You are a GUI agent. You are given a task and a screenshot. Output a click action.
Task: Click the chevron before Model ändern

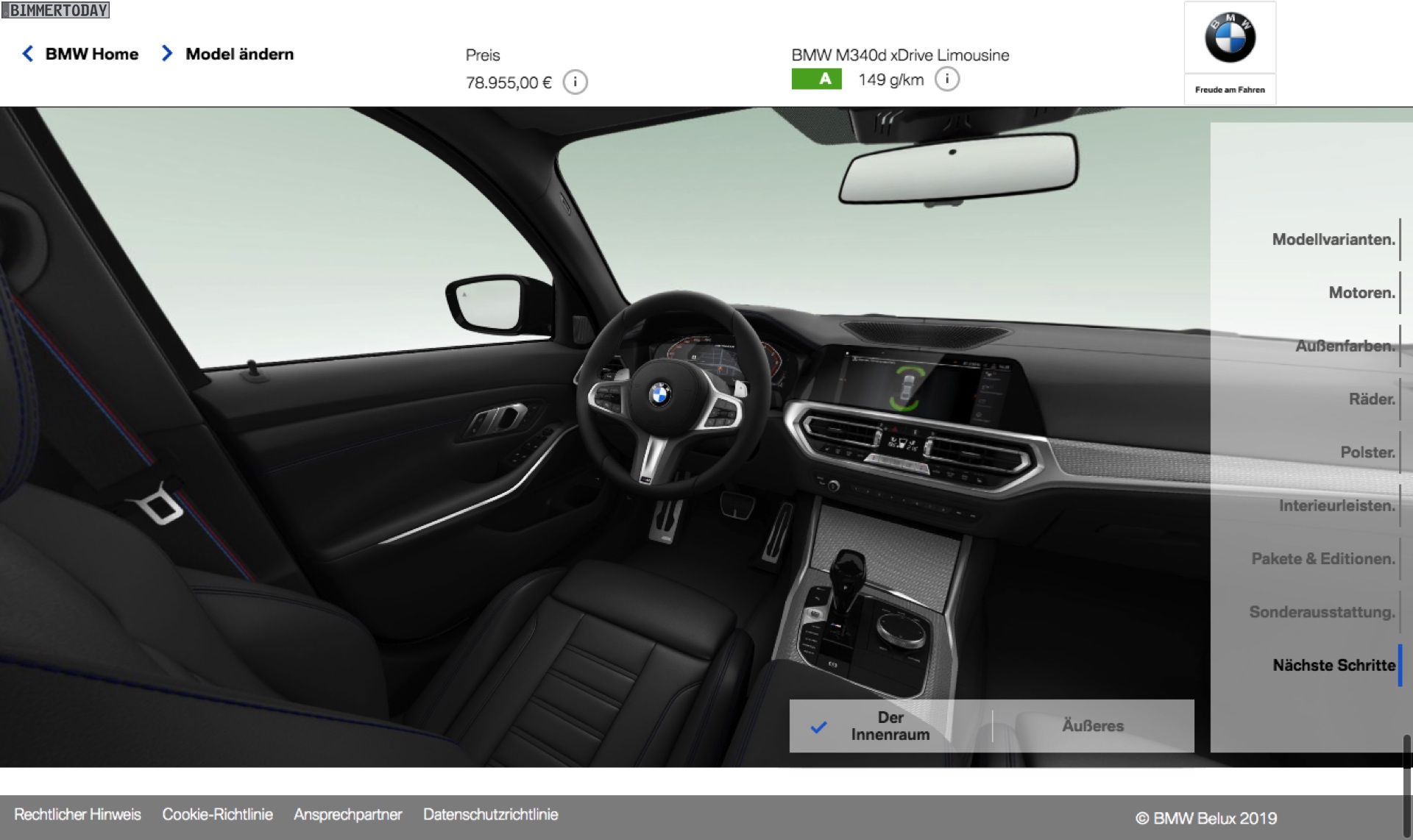[167, 54]
